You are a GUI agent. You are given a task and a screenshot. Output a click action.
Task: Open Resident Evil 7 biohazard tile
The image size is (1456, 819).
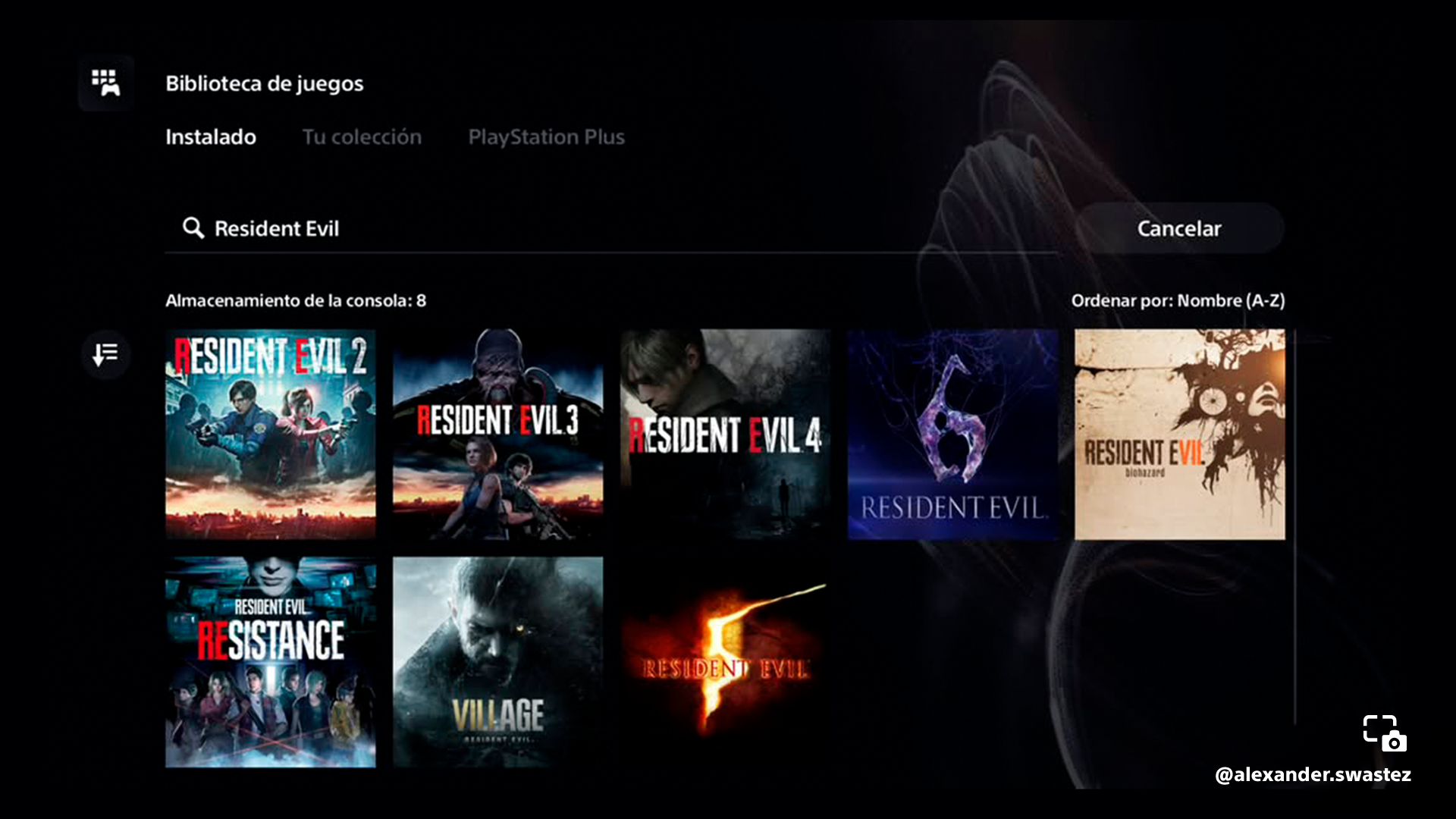pos(1179,434)
